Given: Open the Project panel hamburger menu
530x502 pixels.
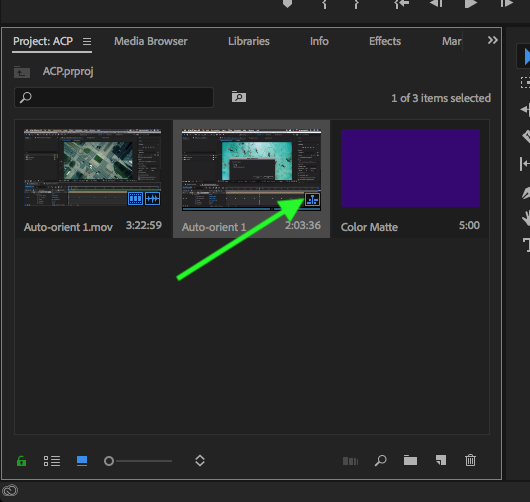Looking at the screenshot, I should 87,41.
